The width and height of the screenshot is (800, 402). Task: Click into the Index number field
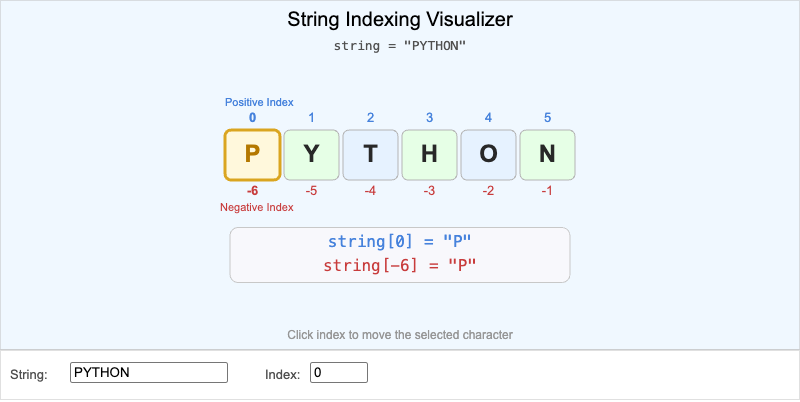339,373
